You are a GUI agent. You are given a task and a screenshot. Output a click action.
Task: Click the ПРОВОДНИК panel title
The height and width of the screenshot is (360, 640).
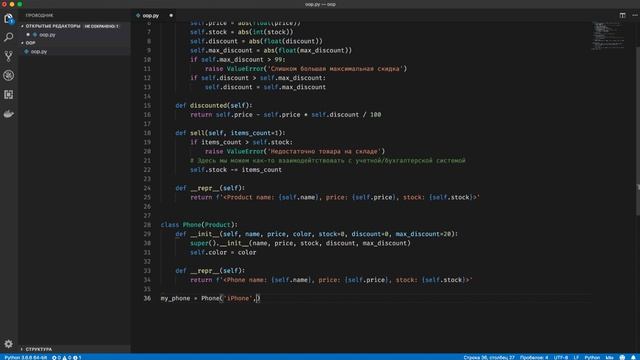point(40,16)
